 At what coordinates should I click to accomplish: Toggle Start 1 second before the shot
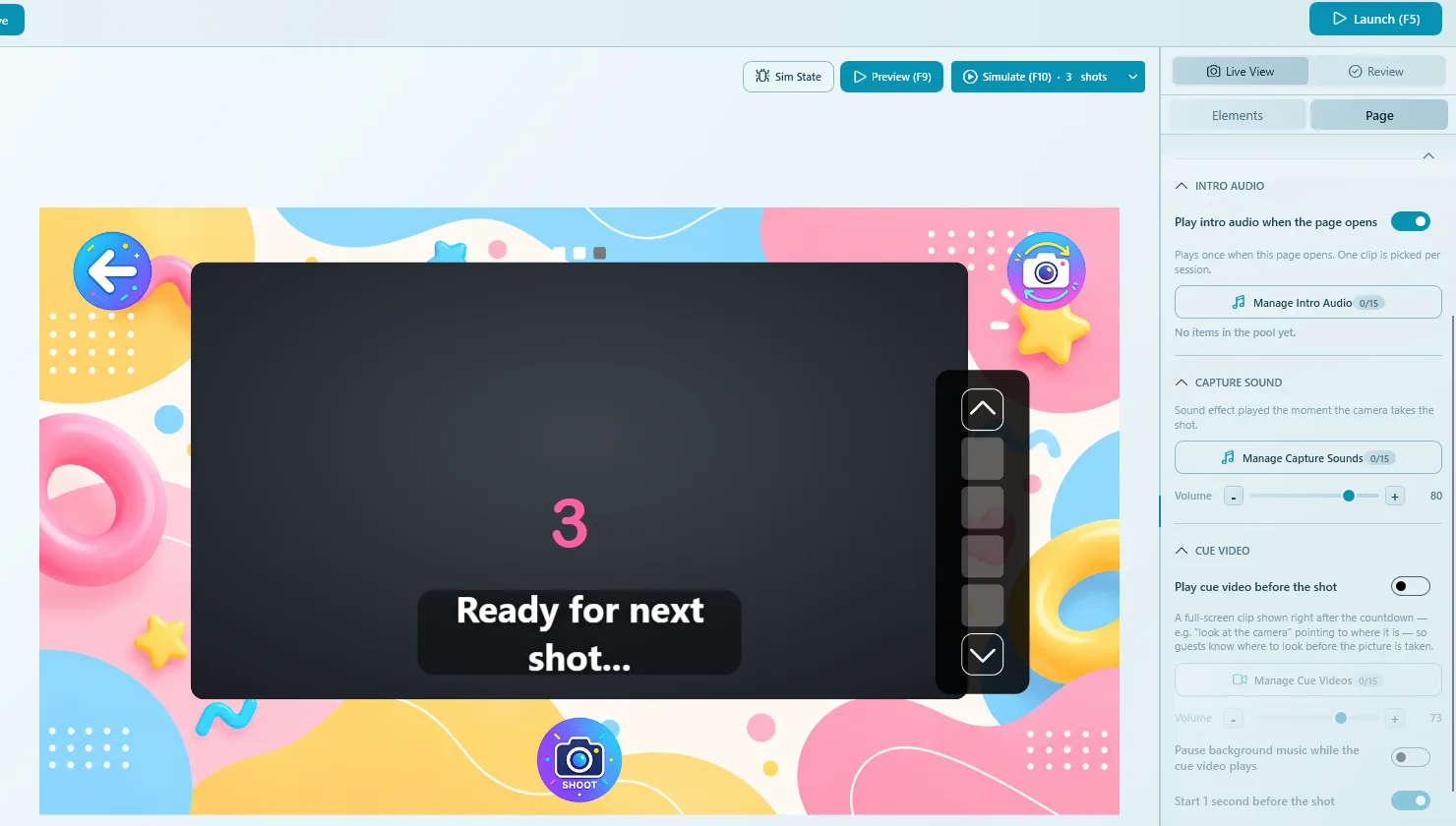pyautogui.click(x=1411, y=800)
